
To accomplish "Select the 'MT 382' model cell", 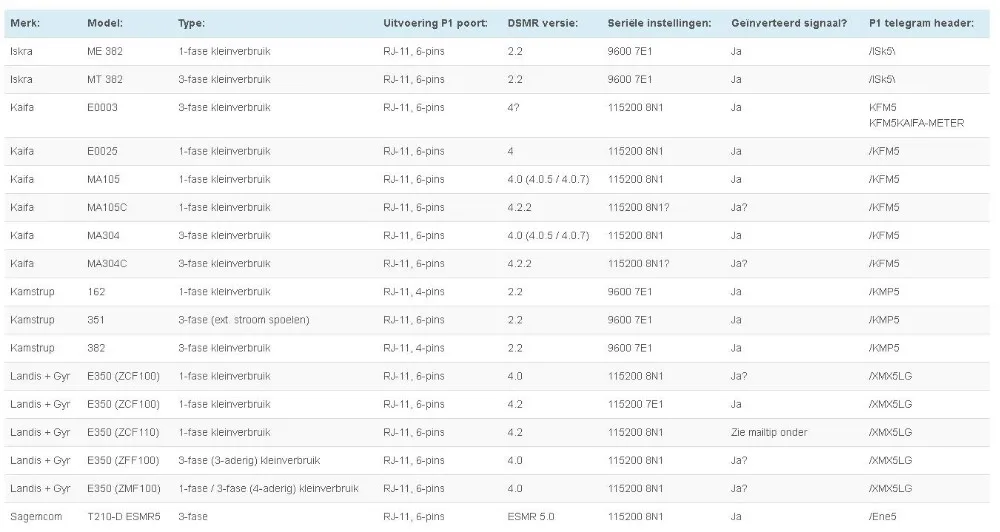I will tap(105, 80).
